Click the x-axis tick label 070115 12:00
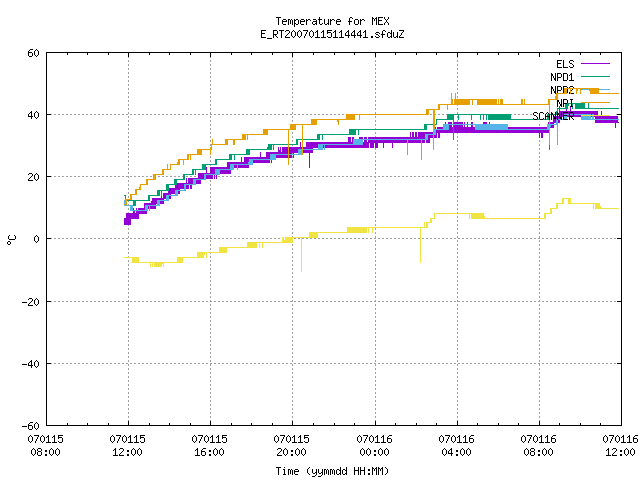The image size is (640, 480). coord(128,446)
